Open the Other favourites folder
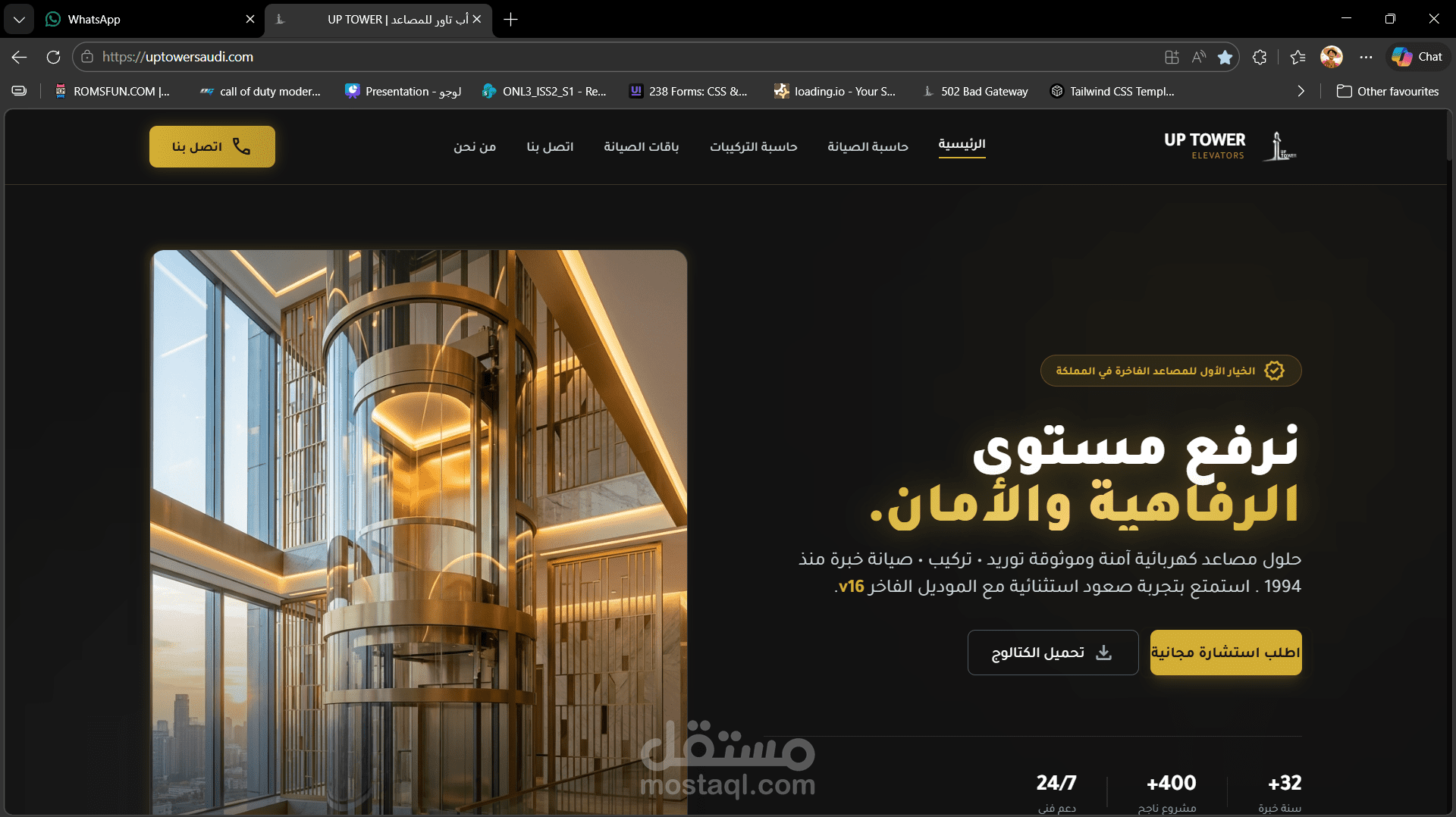Viewport: 1456px width, 817px height. coord(1388,91)
